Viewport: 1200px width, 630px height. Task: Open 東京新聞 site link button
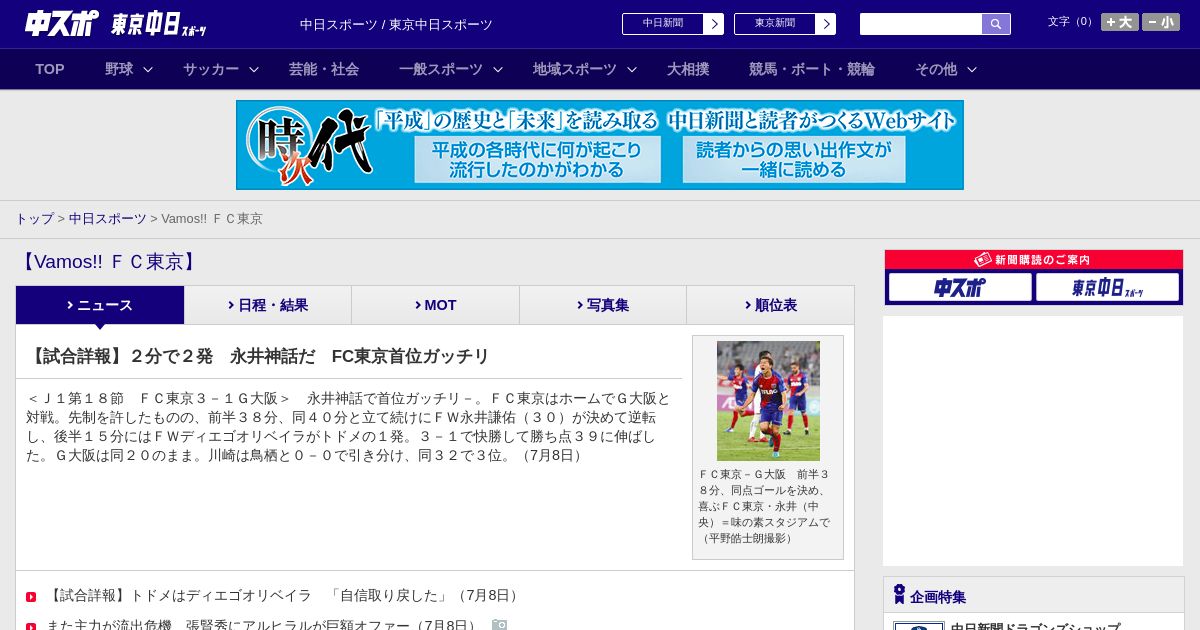coord(775,24)
